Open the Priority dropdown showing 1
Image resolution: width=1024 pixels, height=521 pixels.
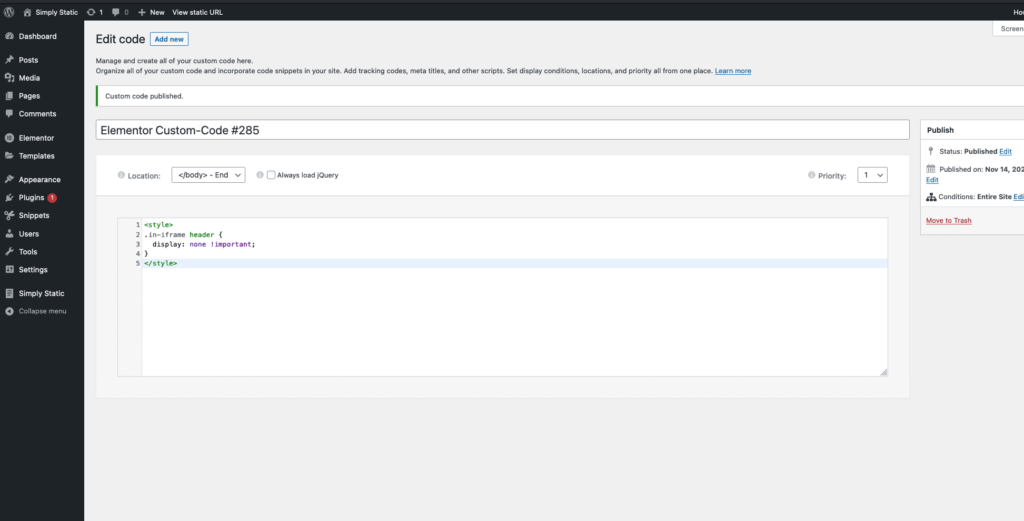872,175
